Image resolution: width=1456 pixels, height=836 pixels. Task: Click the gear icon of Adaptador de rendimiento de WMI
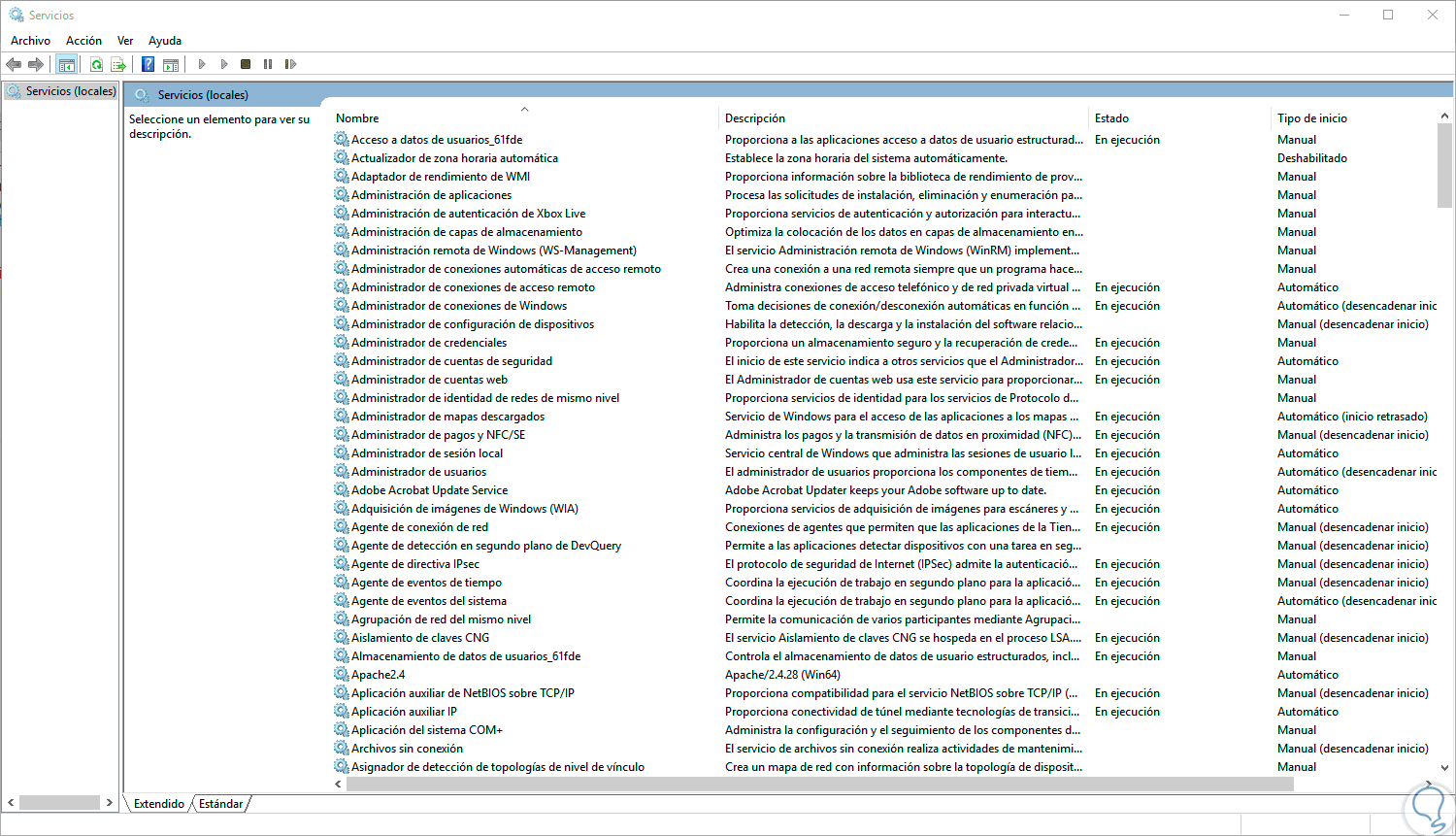click(342, 176)
